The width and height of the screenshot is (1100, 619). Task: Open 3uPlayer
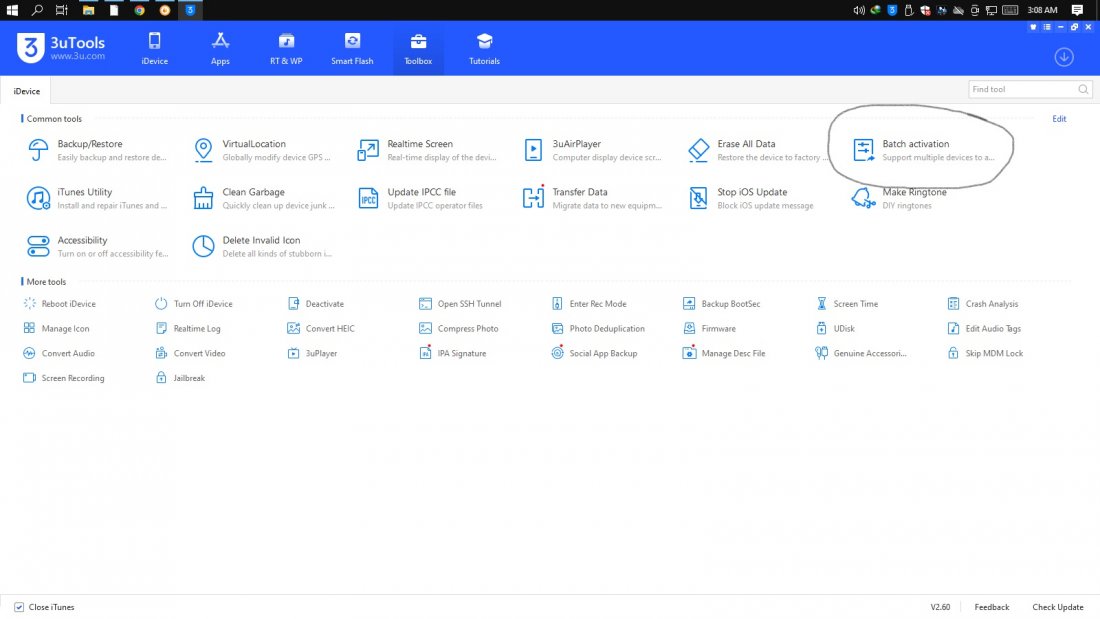point(312,353)
